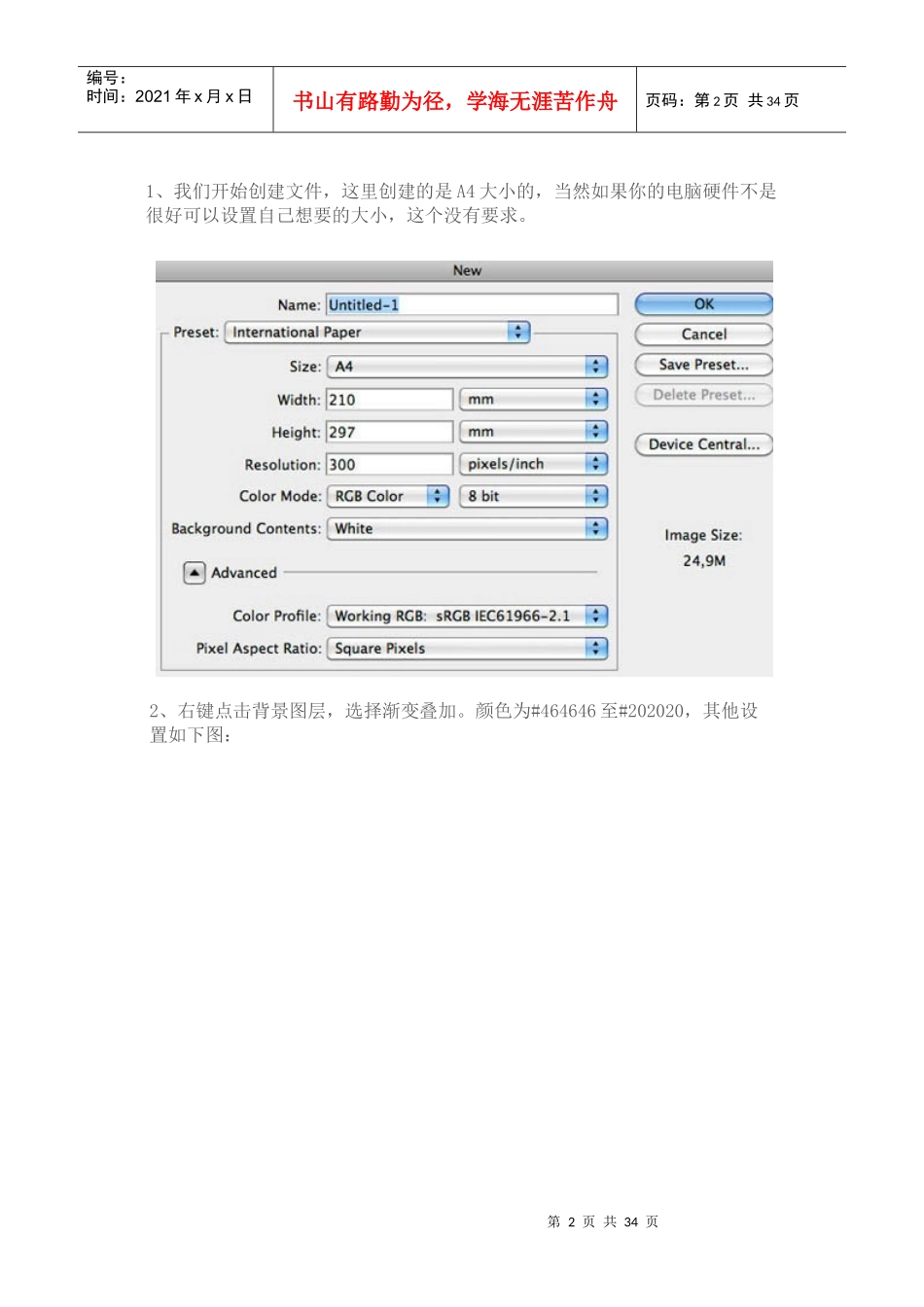Click the Advanced label text
Screen dimensions: 924x1307
tap(244, 573)
